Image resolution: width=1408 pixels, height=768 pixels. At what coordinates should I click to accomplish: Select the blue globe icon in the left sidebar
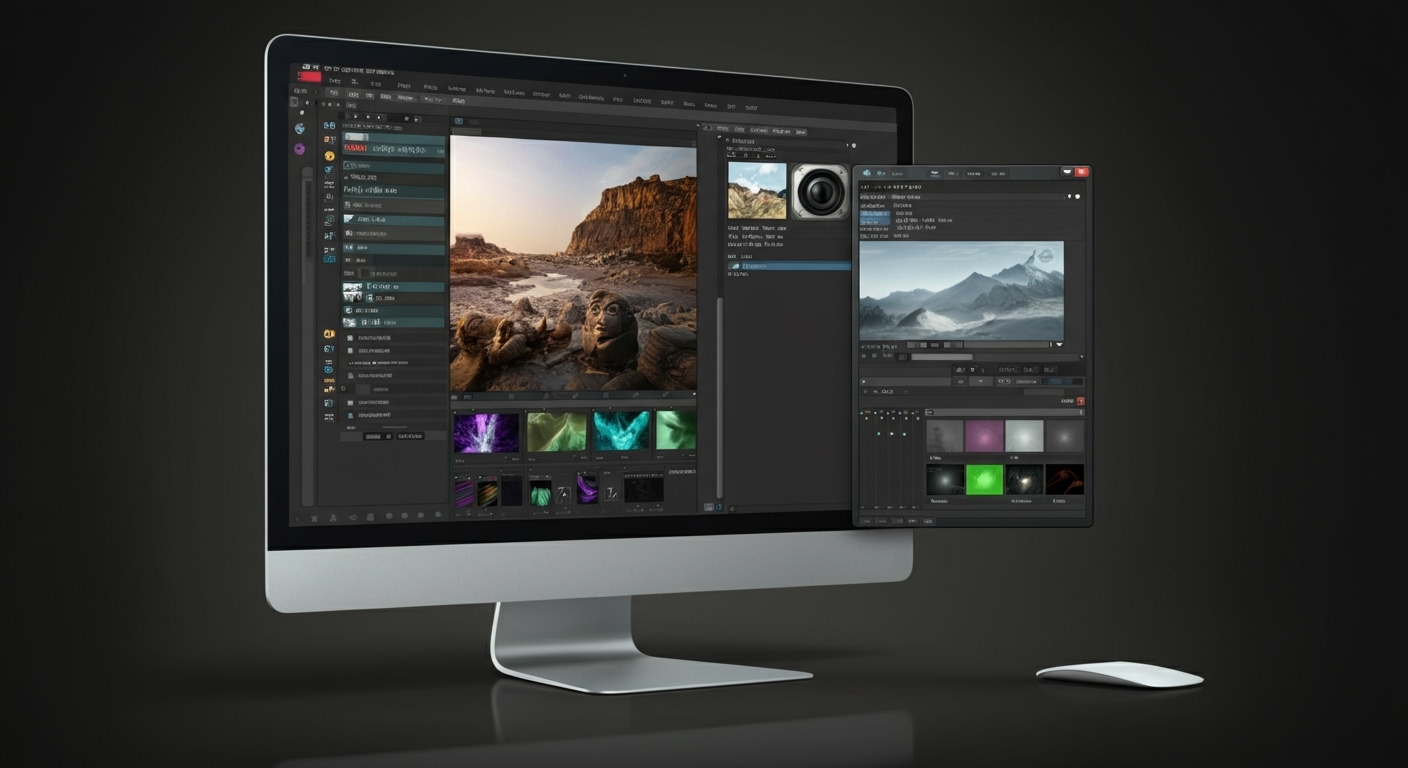pos(297,126)
